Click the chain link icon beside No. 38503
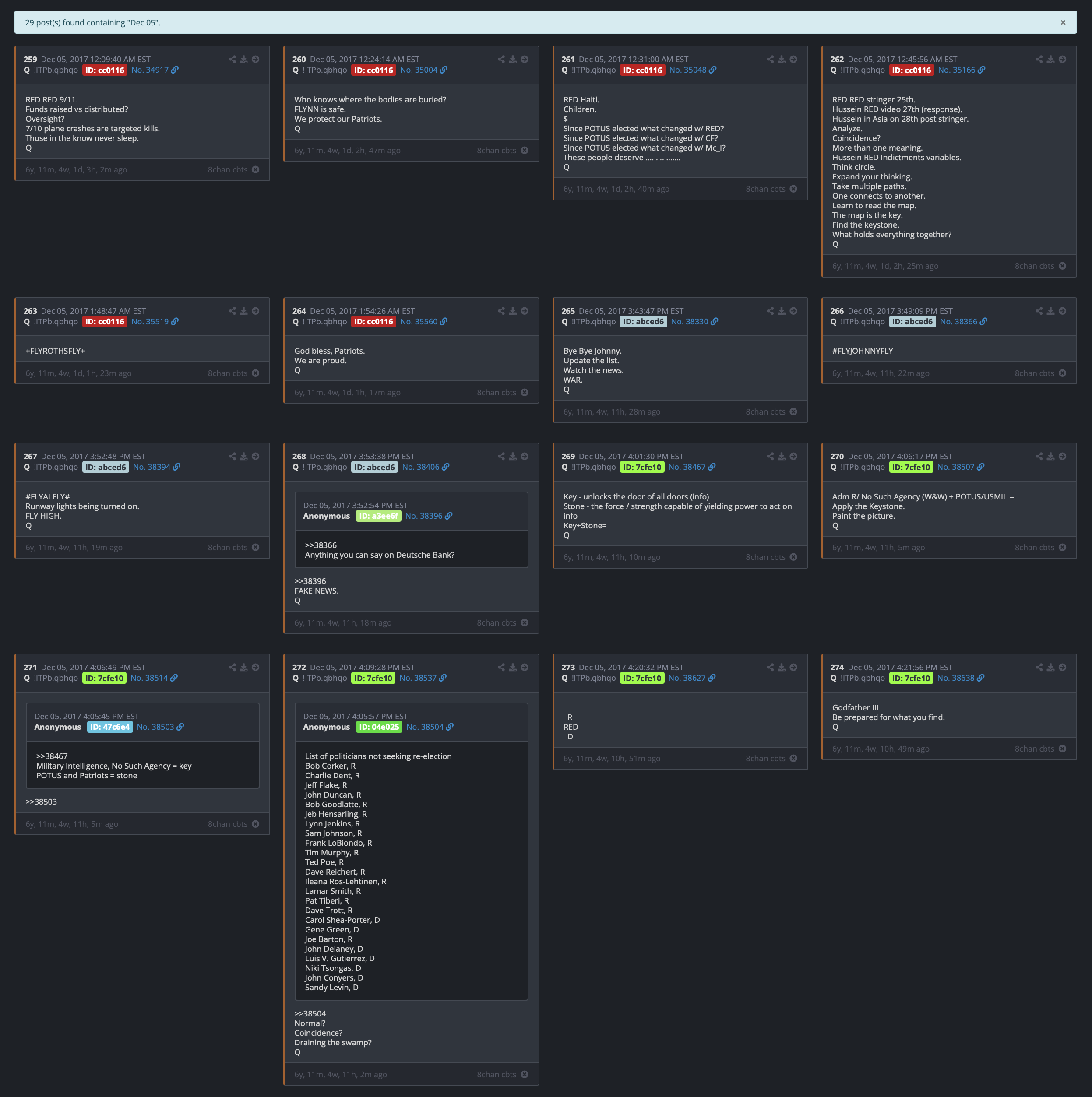The width and height of the screenshot is (1092, 1097). [180, 727]
